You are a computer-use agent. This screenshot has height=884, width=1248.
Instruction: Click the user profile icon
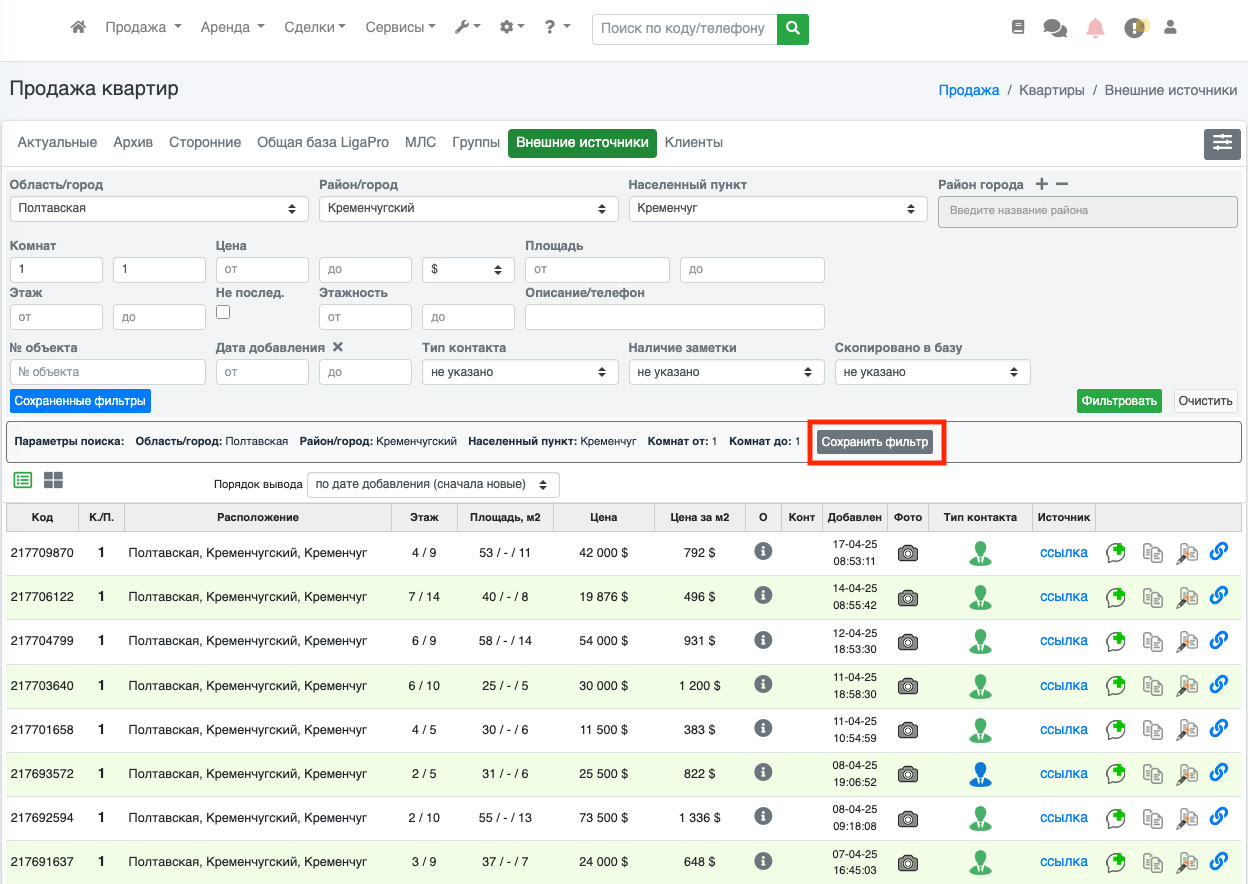[x=1170, y=28]
